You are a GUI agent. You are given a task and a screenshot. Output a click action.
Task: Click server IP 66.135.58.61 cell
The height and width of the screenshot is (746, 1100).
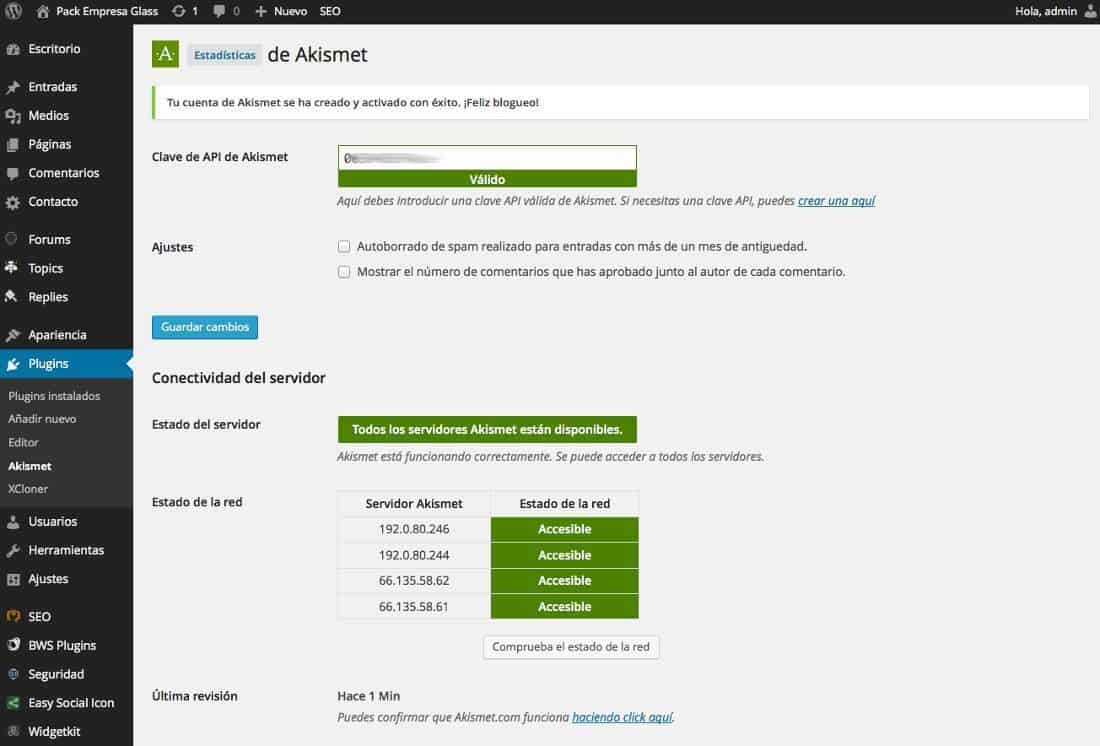tap(414, 607)
